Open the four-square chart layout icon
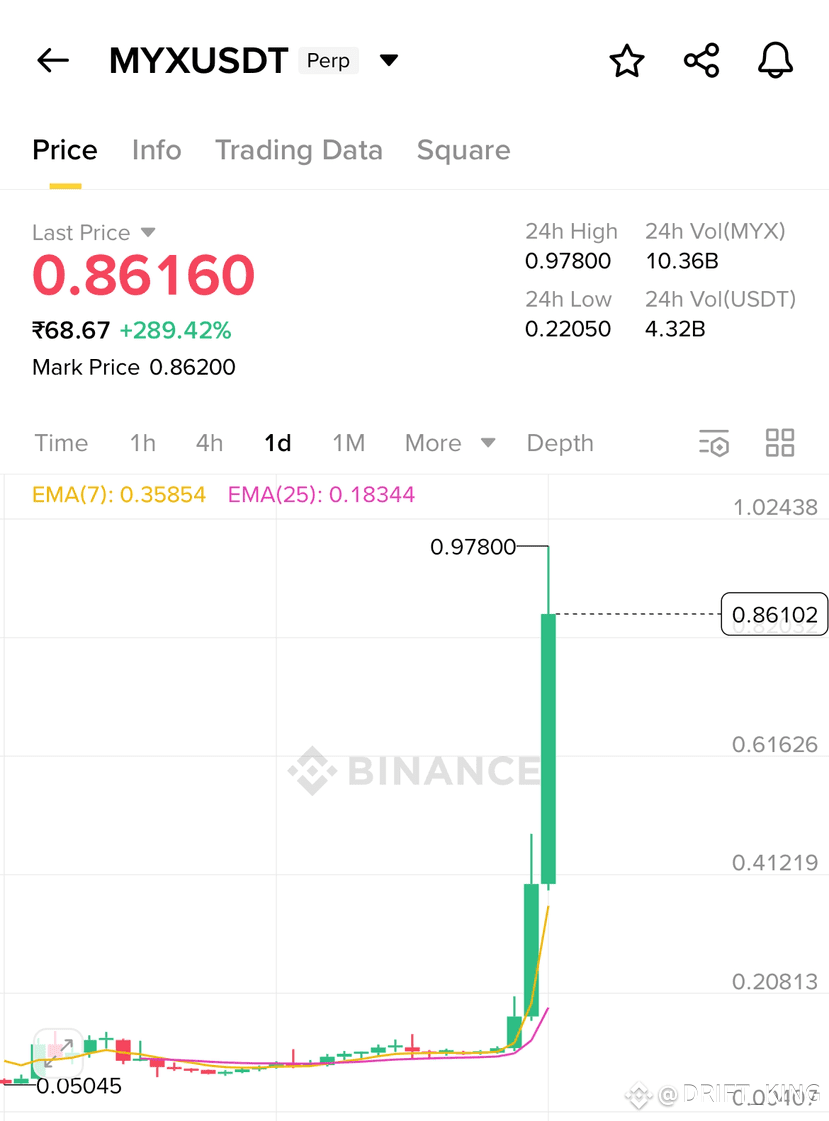The width and height of the screenshot is (829, 1121). (x=780, y=443)
